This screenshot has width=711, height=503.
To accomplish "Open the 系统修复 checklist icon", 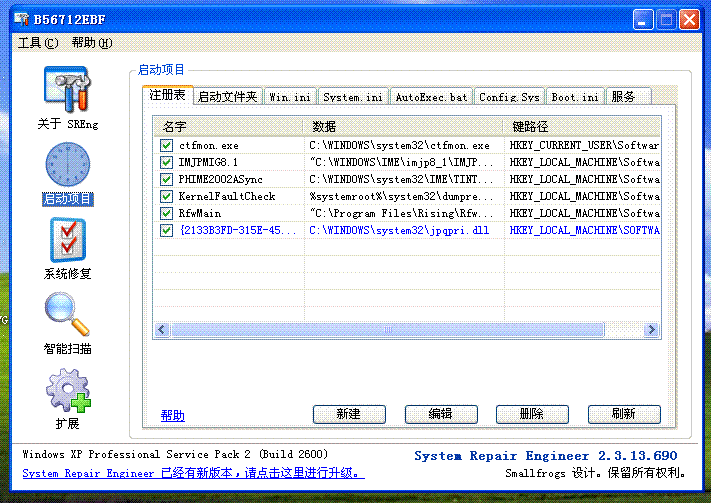I will tap(67, 240).
